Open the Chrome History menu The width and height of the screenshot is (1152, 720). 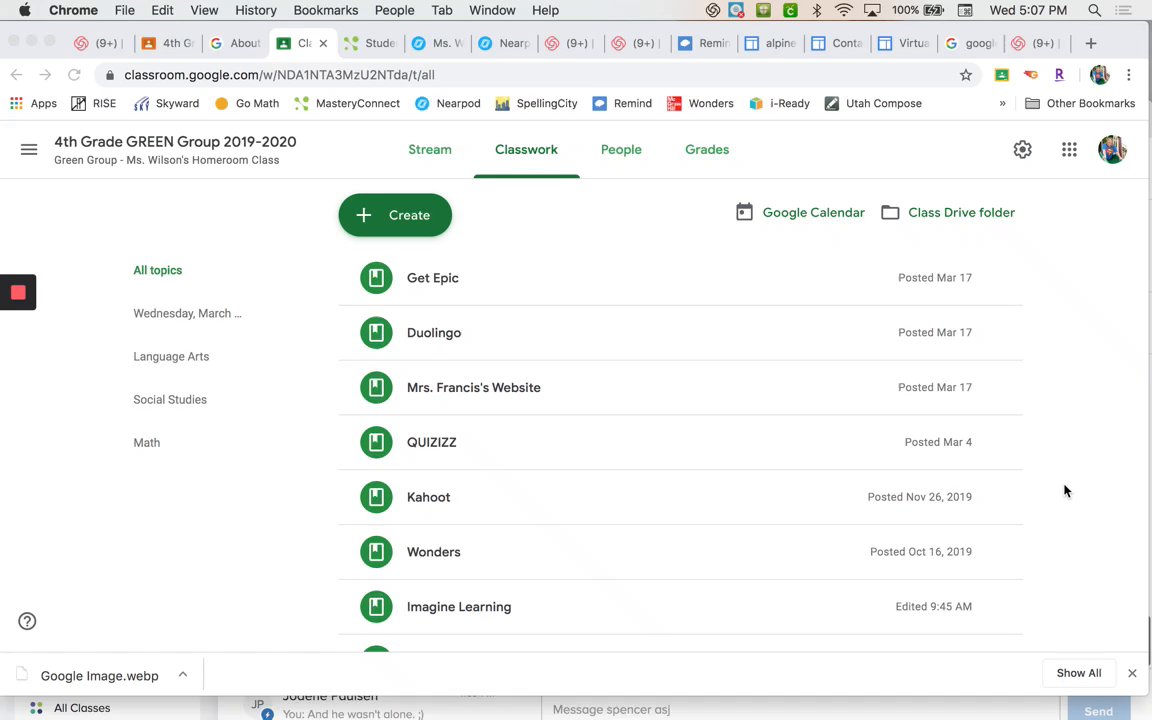[x=256, y=10]
